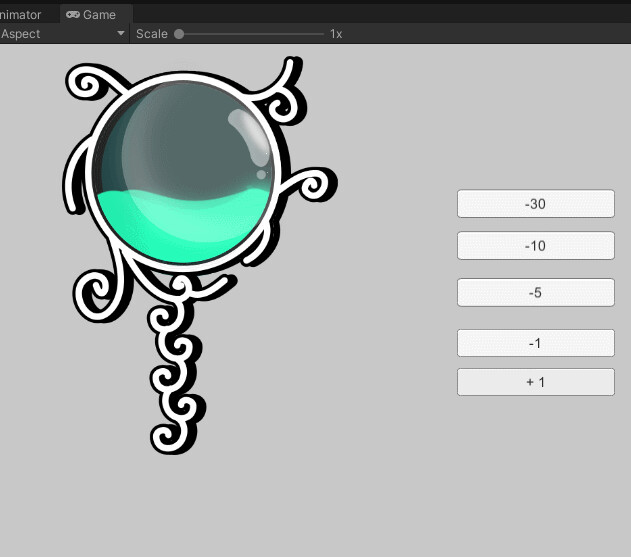Image resolution: width=631 pixels, height=557 pixels.
Task: Click the -30 button
Action: pyautogui.click(x=536, y=204)
